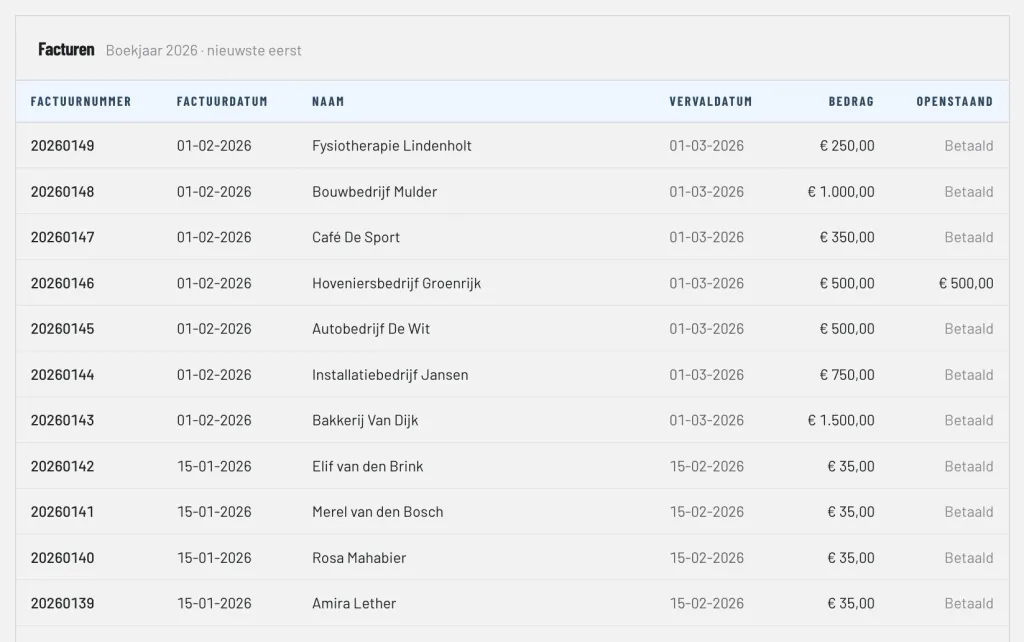Select the name Rosa Mahabier
1024x642 pixels.
point(359,557)
